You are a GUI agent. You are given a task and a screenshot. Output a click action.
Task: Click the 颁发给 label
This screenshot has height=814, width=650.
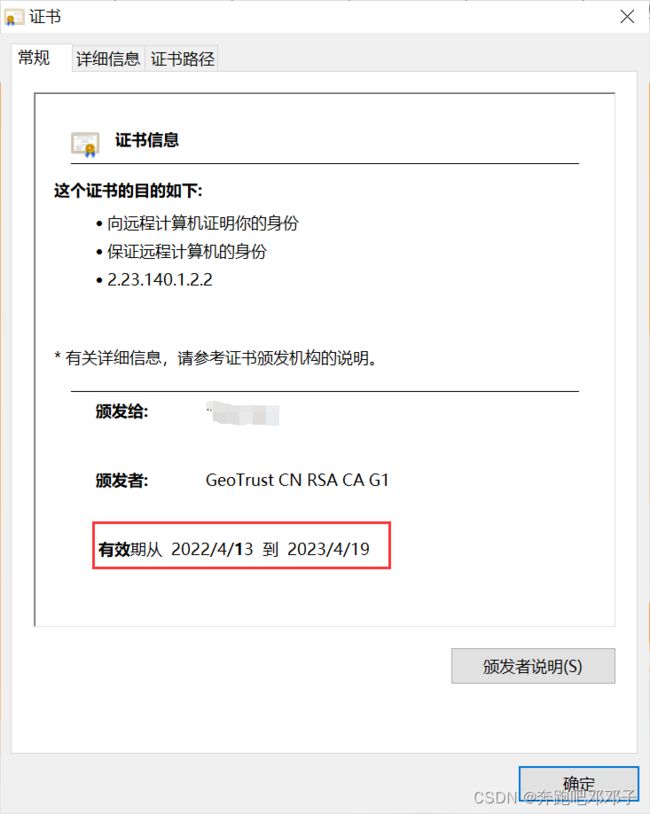[121, 412]
